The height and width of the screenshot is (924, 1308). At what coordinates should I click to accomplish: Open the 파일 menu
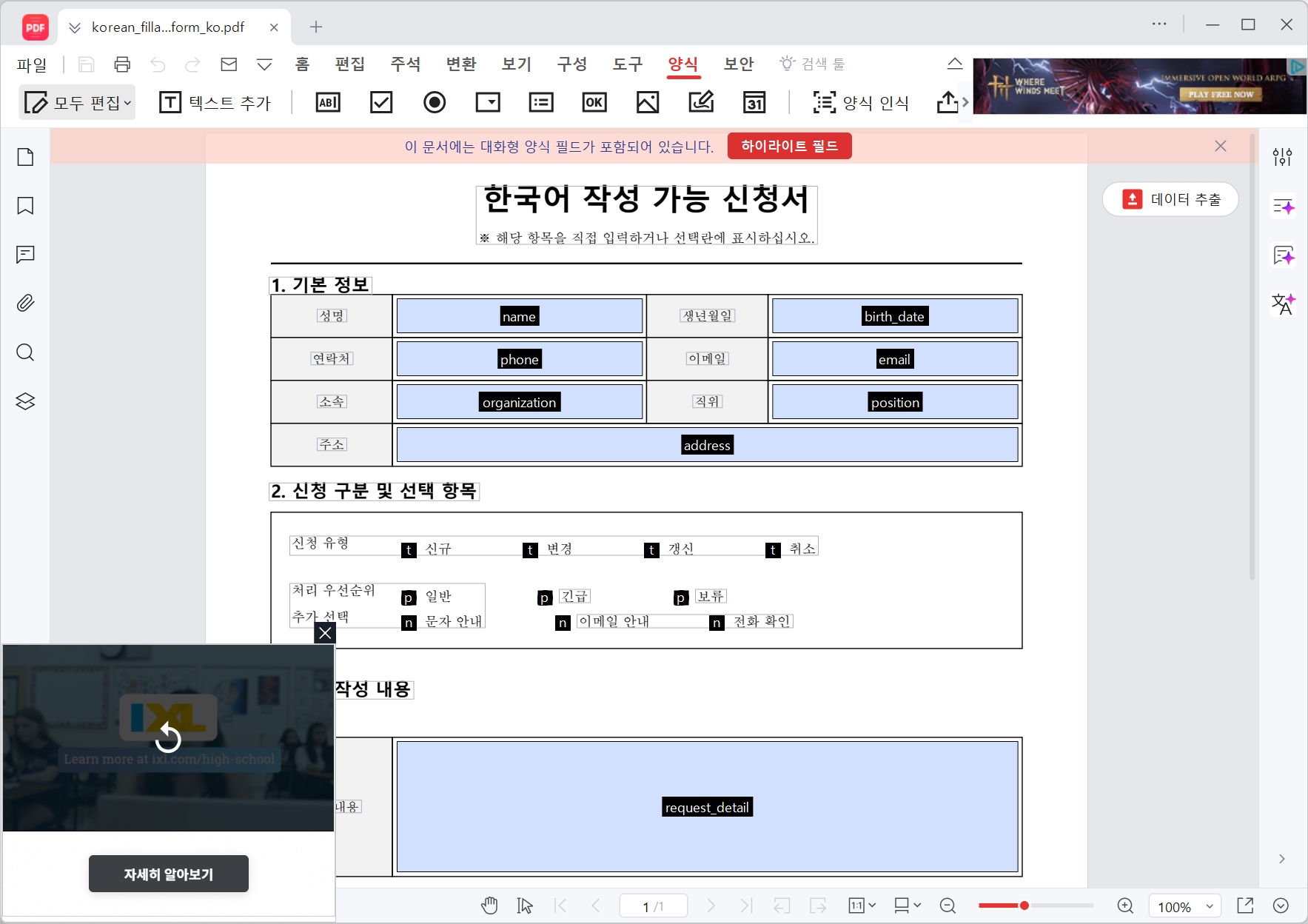pyautogui.click(x=32, y=64)
